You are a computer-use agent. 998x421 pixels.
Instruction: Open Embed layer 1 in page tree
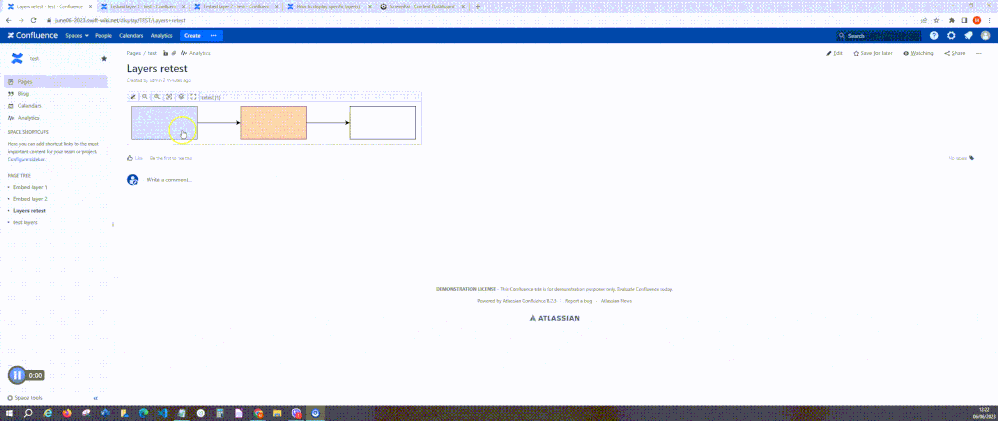(31, 187)
